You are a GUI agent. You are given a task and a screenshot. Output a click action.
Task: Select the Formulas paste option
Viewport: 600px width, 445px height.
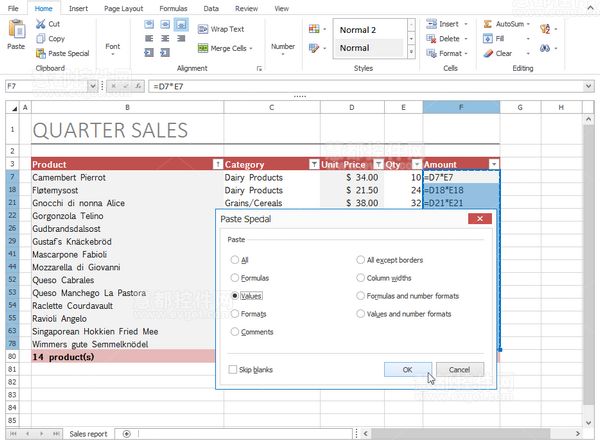coord(235,278)
